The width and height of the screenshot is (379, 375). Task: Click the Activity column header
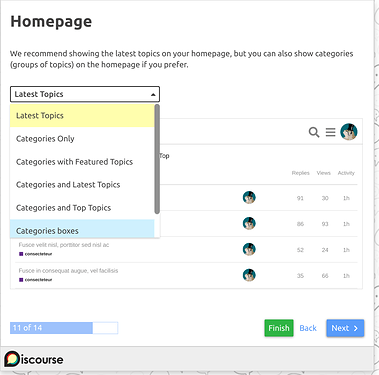[x=346, y=173]
